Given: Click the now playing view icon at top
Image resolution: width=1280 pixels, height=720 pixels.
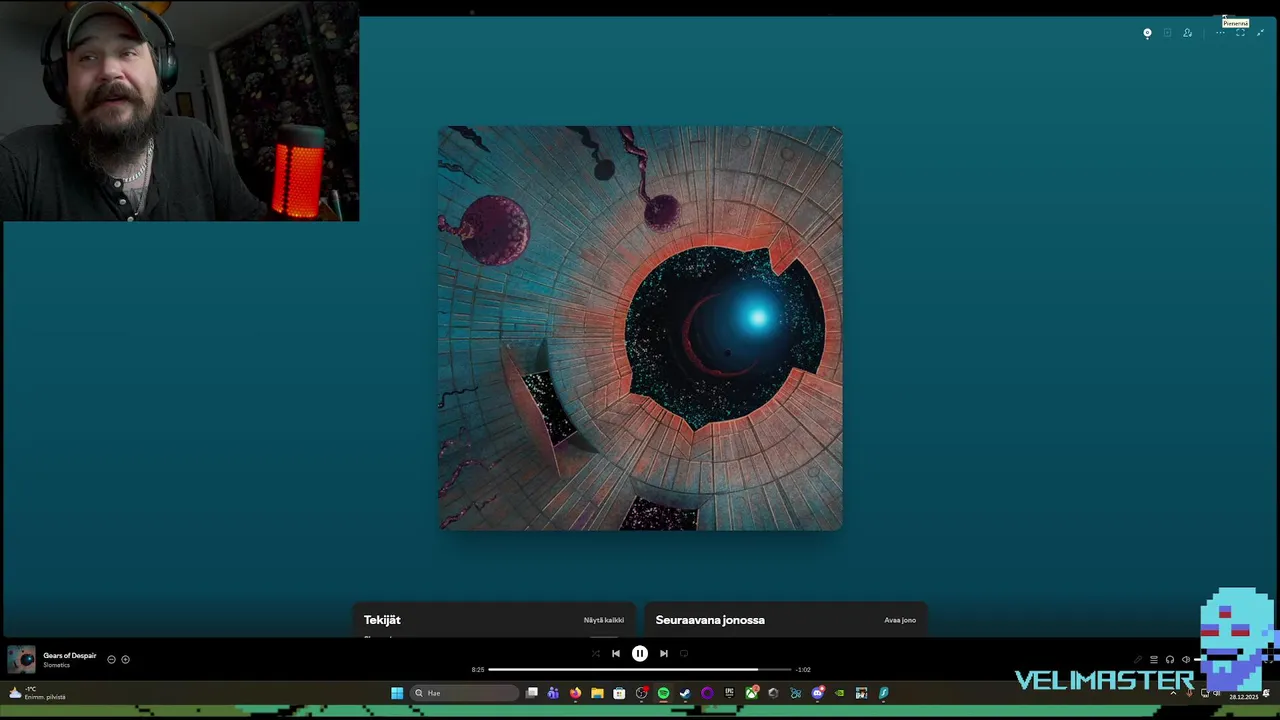Looking at the screenshot, I should coord(1147,33).
